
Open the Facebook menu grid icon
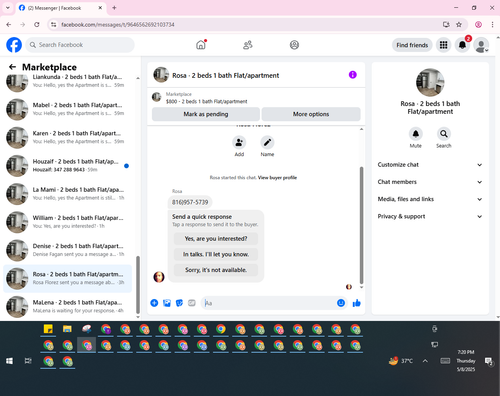[x=443, y=45]
